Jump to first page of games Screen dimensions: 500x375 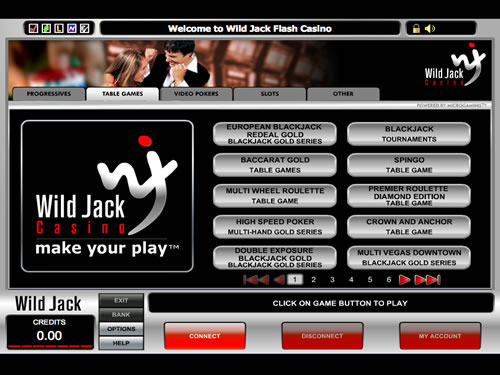coord(256,280)
